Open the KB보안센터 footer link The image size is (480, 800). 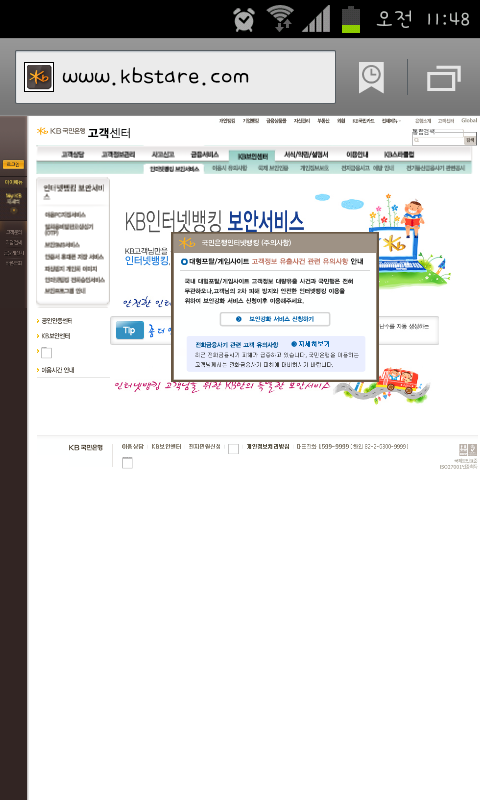(166, 446)
